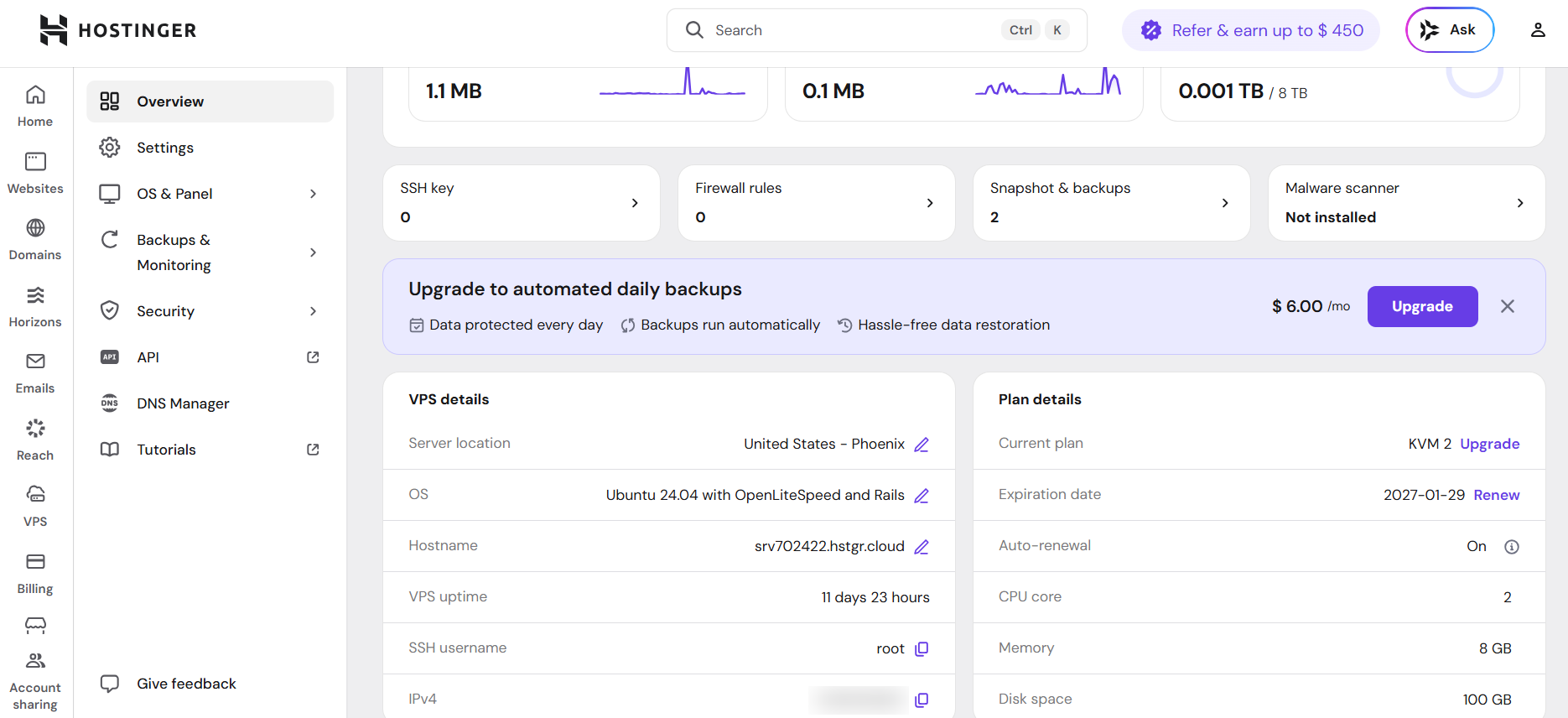Open DNS Manager menu item
This screenshot has height=718, width=1568.
point(210,403)
